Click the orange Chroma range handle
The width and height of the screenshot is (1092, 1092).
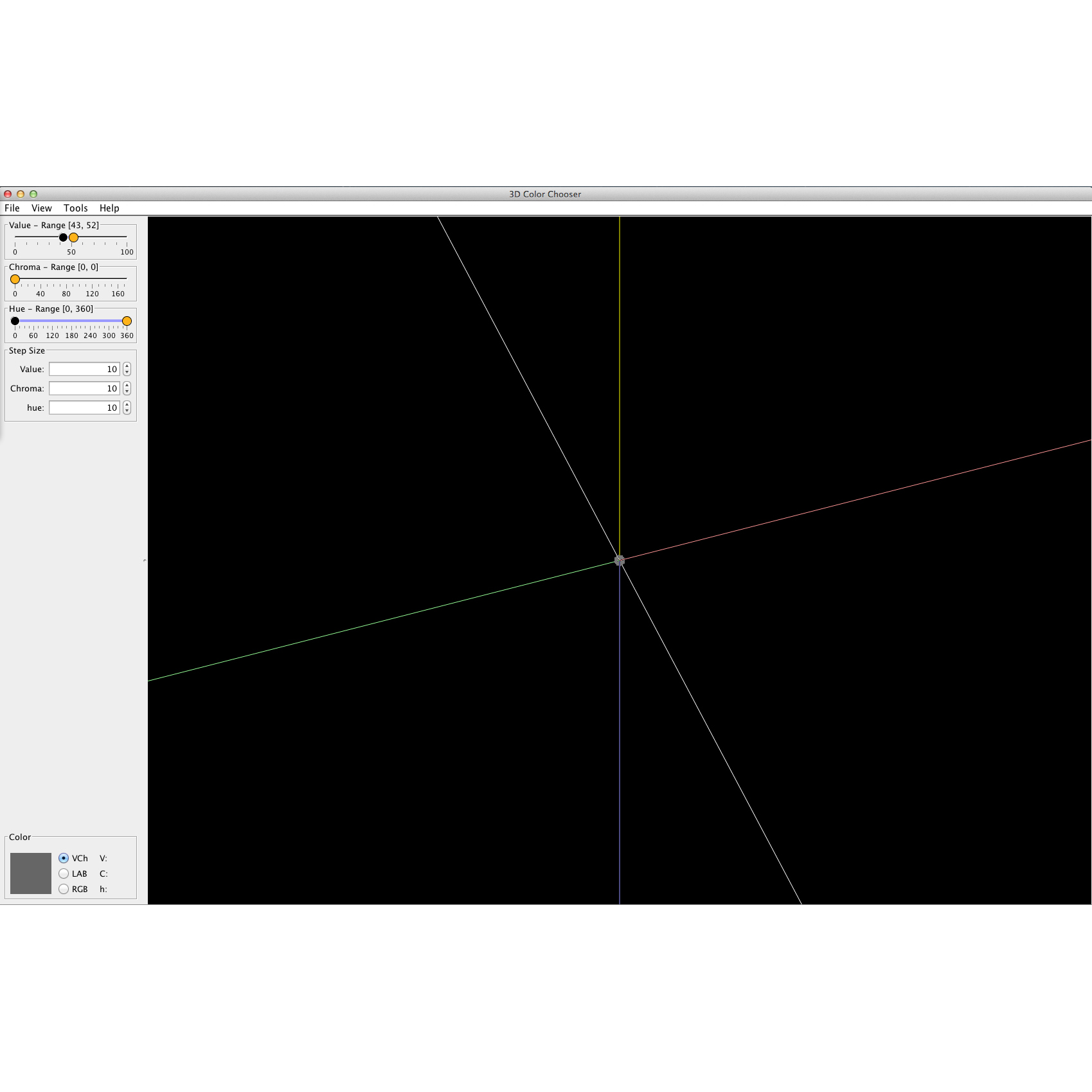(15, 279)
